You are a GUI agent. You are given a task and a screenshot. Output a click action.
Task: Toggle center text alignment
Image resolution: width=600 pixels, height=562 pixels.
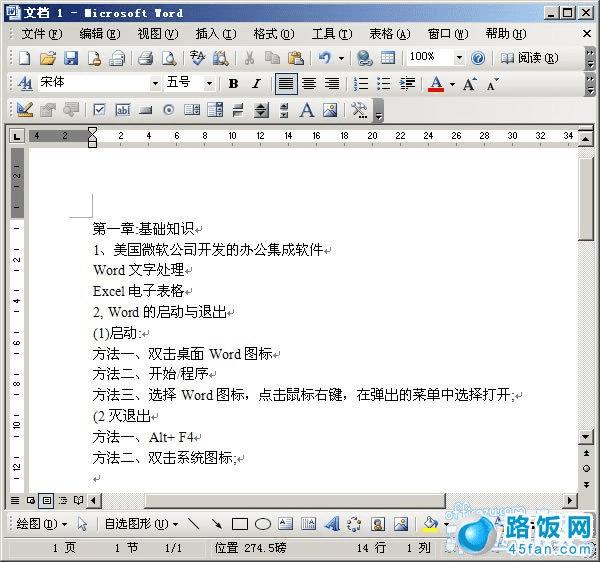pos(309,83)
